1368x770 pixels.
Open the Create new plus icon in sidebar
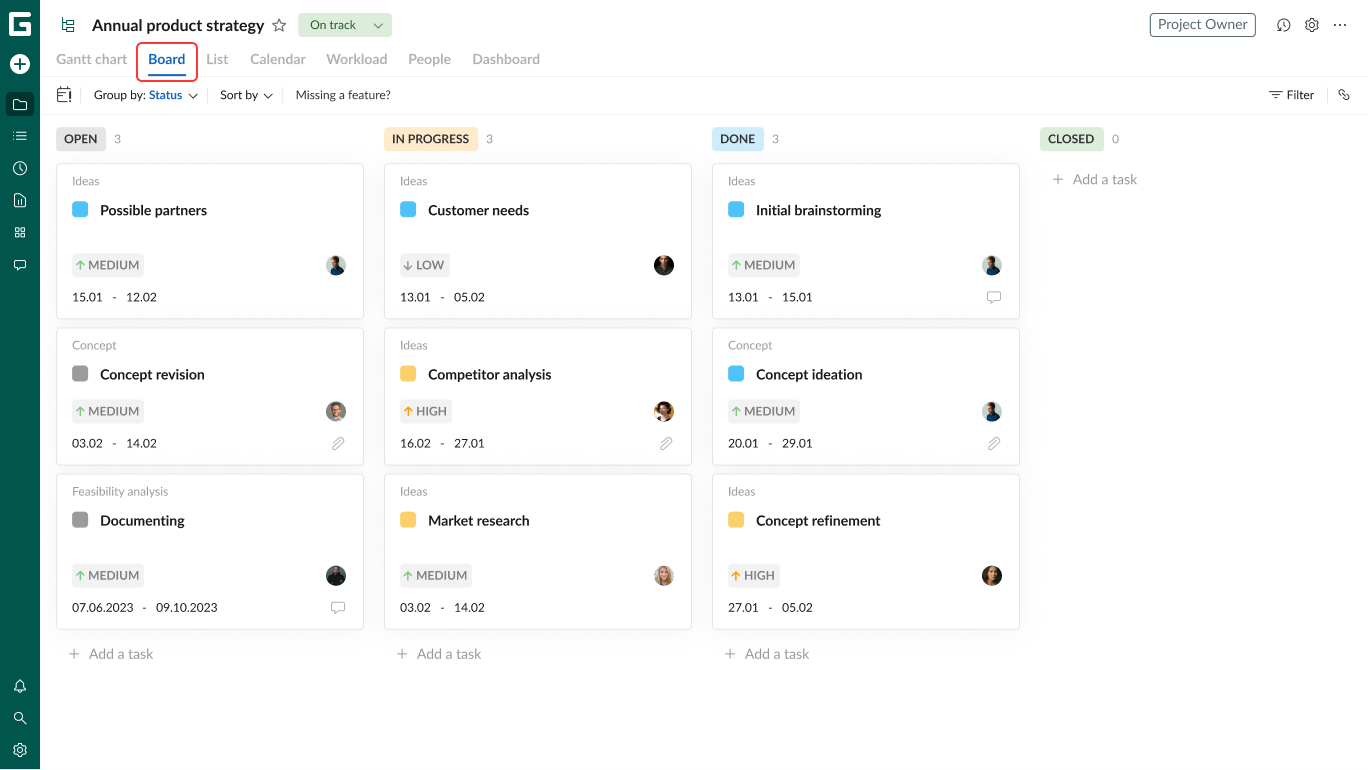(20, 64)
